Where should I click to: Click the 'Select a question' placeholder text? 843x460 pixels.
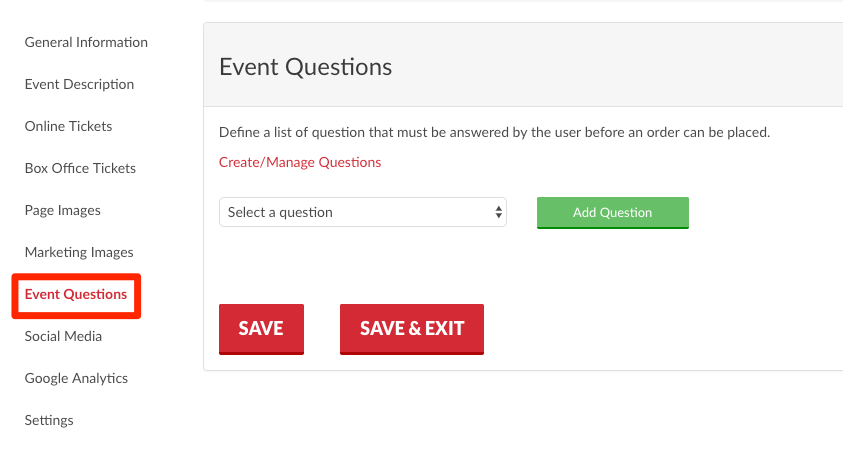pos(280,212)
